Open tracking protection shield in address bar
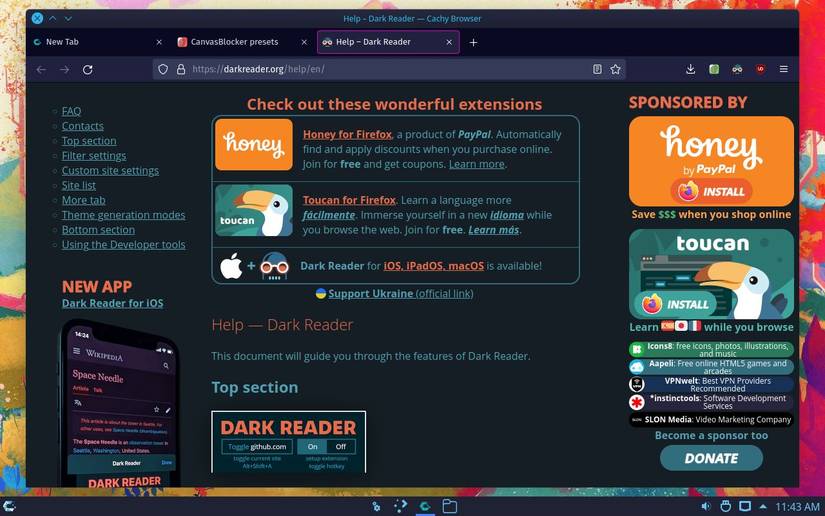The height and width of the screenshot is (516, 825). [x=163, y=69]
